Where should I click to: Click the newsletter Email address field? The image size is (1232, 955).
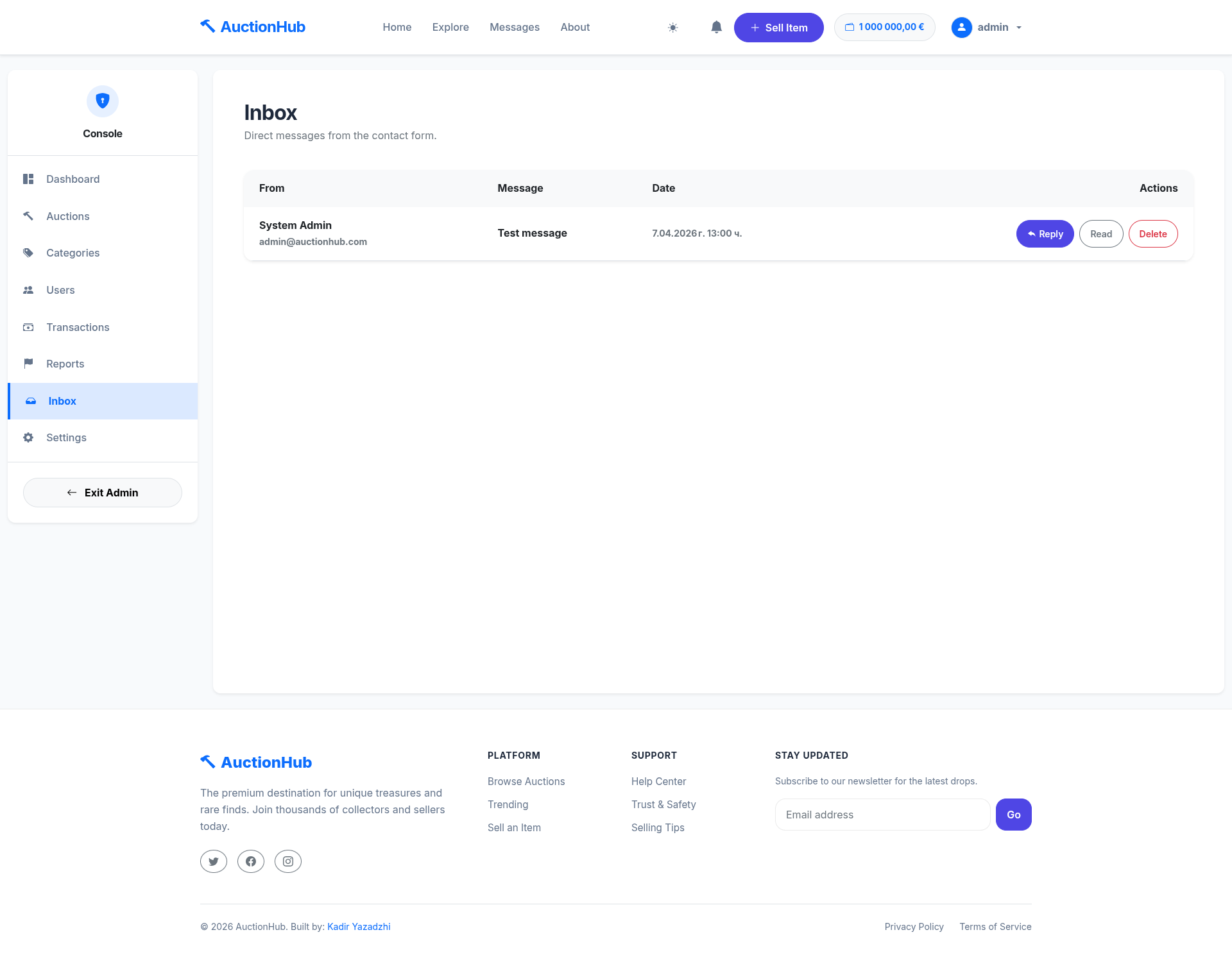click(882, 815)
